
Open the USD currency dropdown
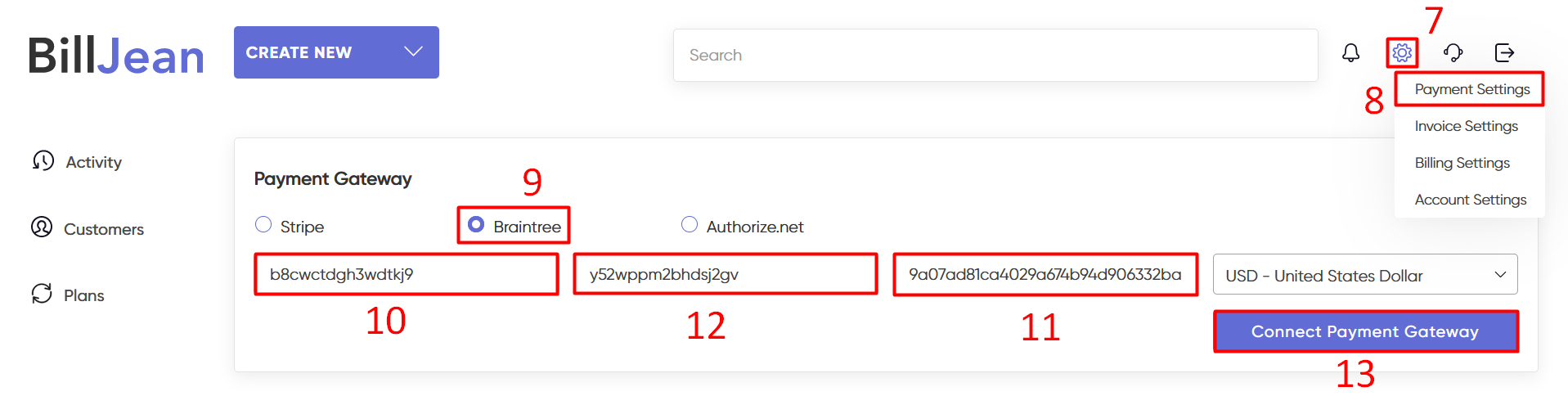pyautogui.click(x=1364, y=275)
